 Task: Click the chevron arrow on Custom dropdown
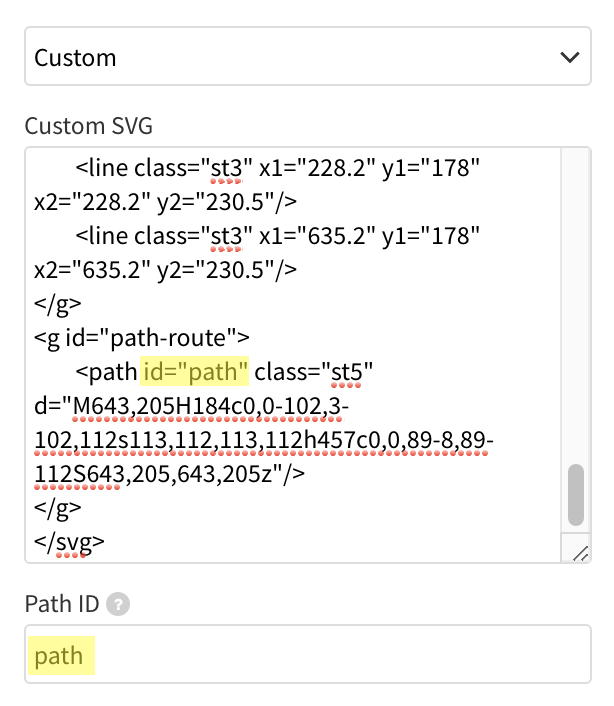click(569, 57)
